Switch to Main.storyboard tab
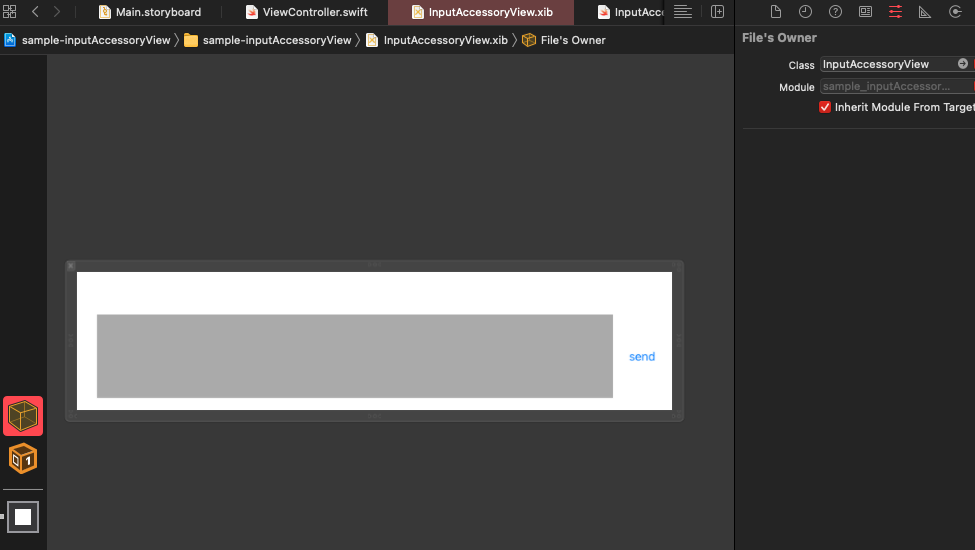This screenshot has width=975, height=550. (150, 12)
